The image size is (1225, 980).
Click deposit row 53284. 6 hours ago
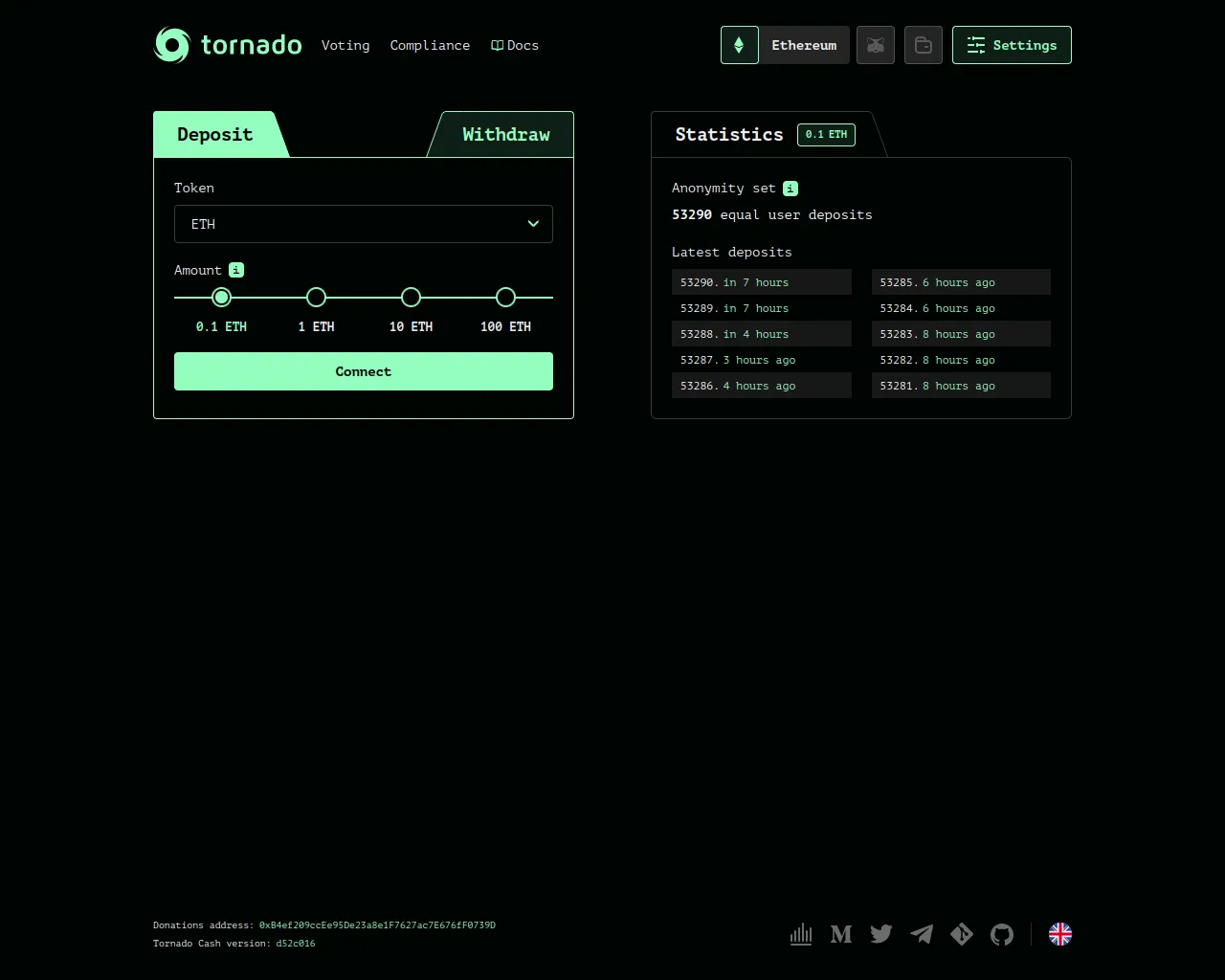pos(961,308)
